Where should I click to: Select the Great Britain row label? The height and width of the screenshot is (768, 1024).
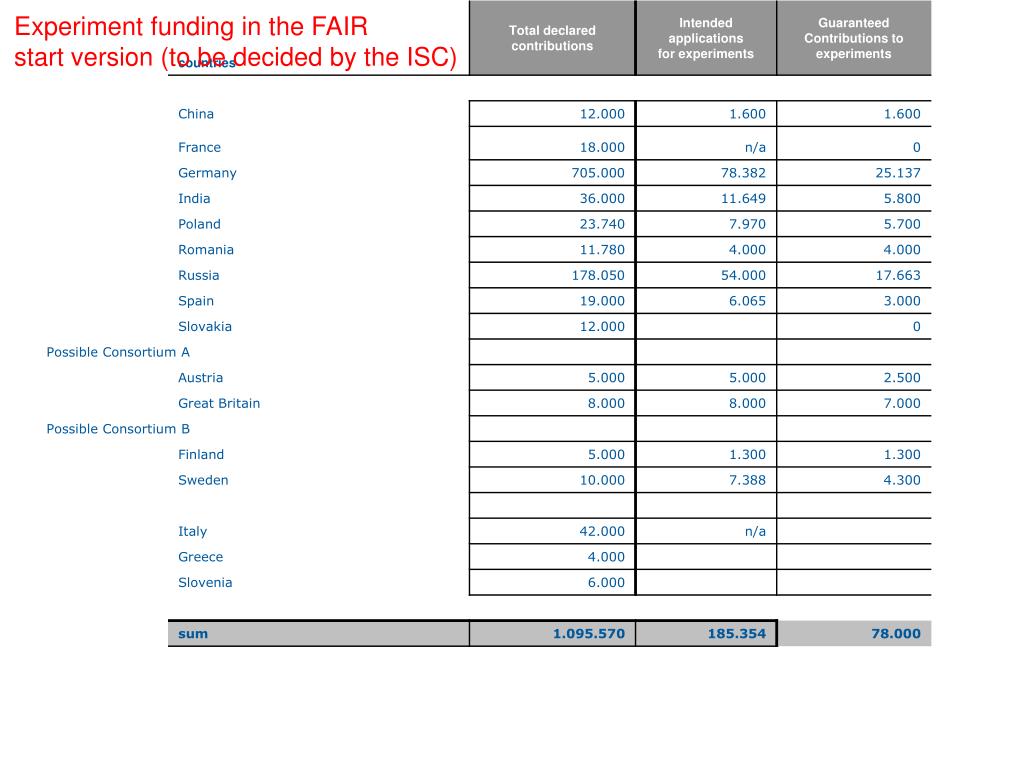click(219, 403)
